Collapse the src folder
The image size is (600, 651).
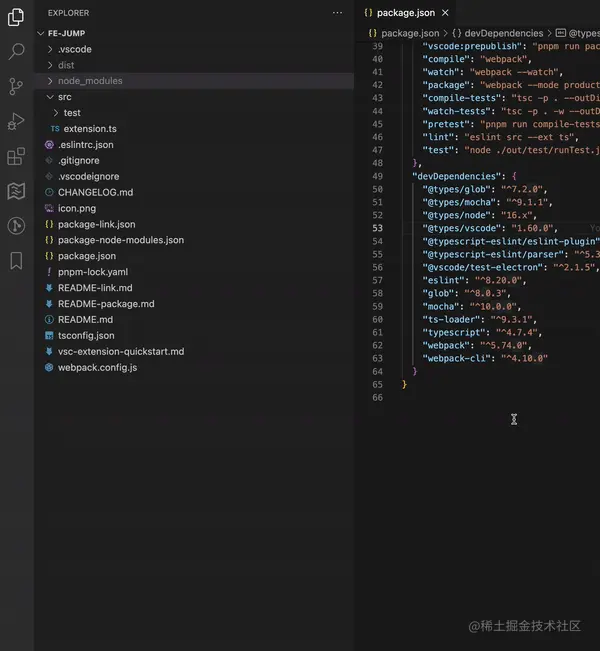click(x=194, y=97)
